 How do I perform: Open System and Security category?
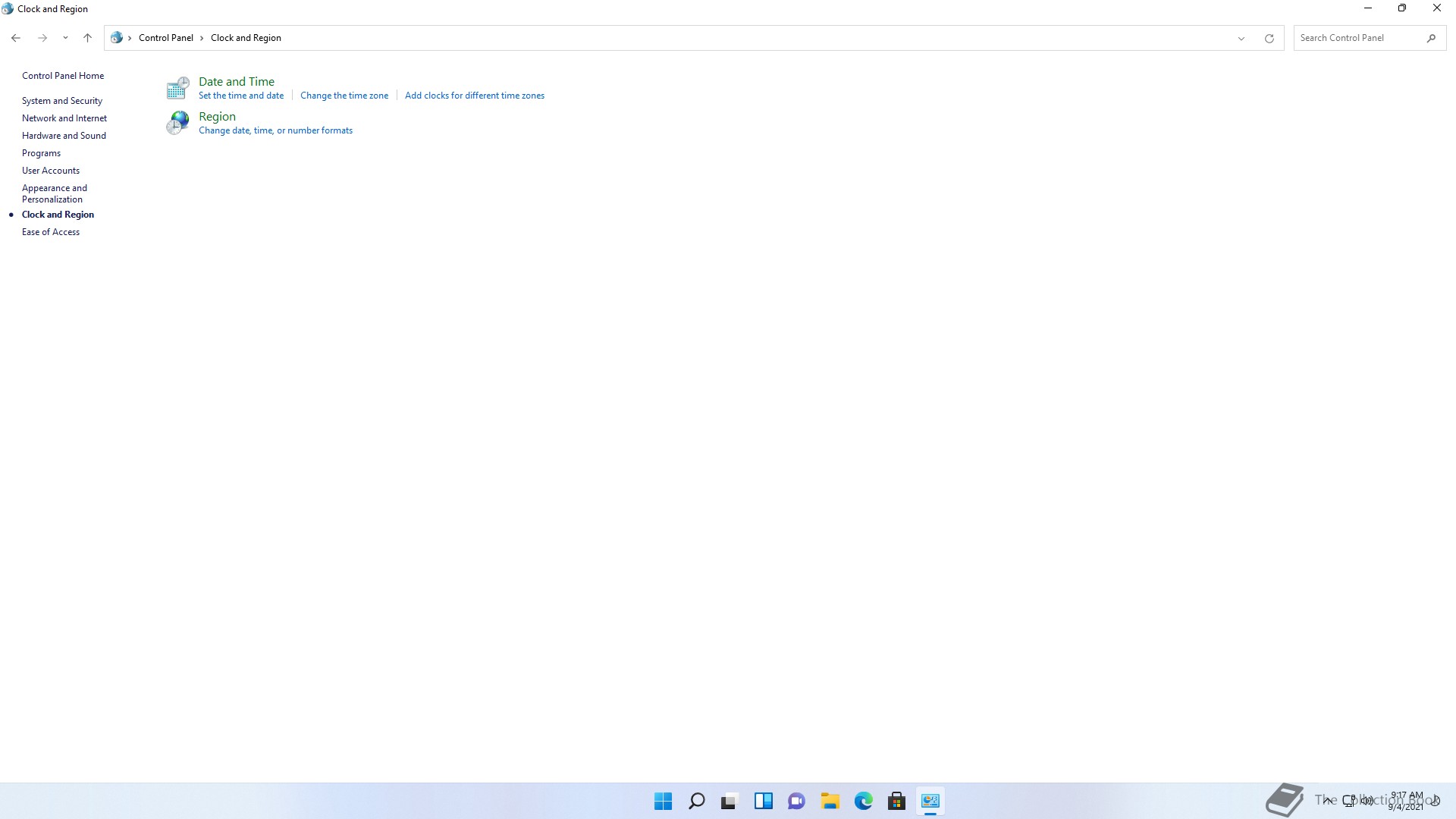coord(62,101)
